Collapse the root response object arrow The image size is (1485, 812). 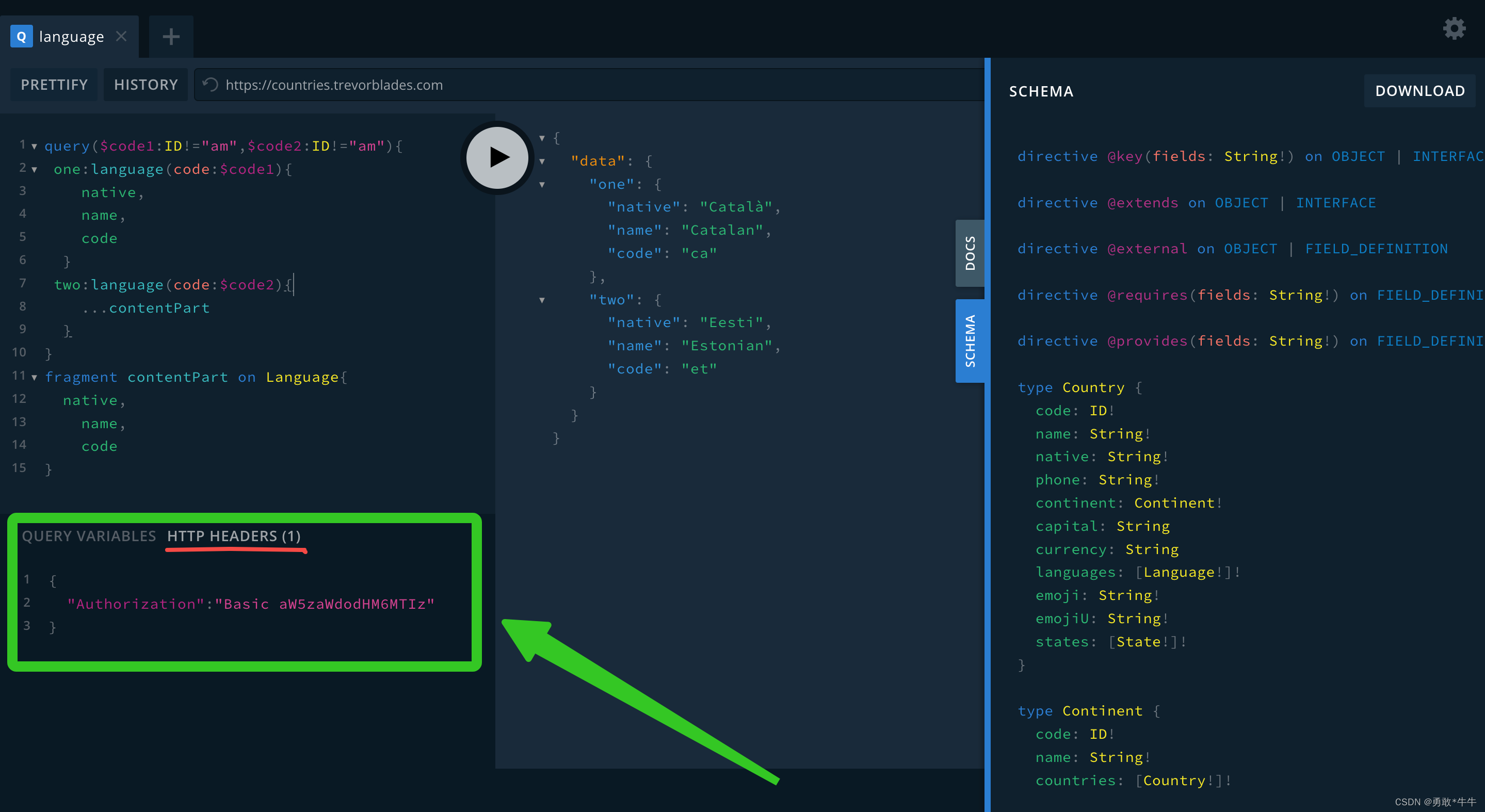pos(542,138)
